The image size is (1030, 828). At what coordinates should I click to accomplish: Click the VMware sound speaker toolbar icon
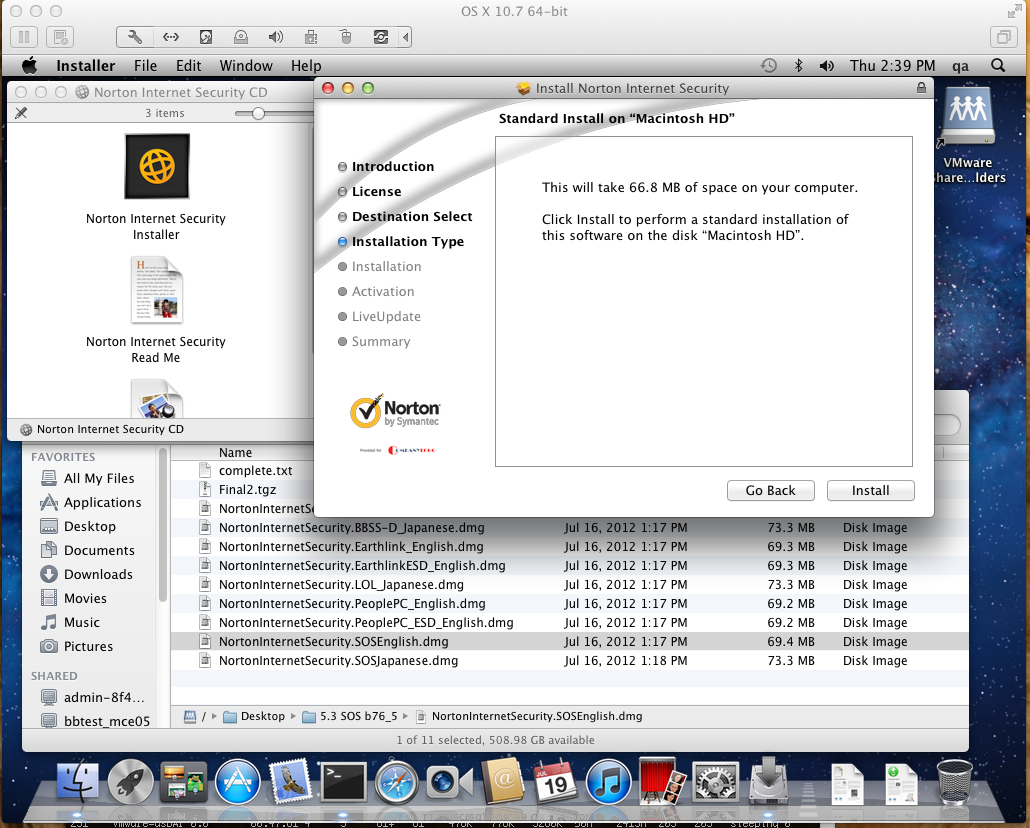[x=275, y=37]
